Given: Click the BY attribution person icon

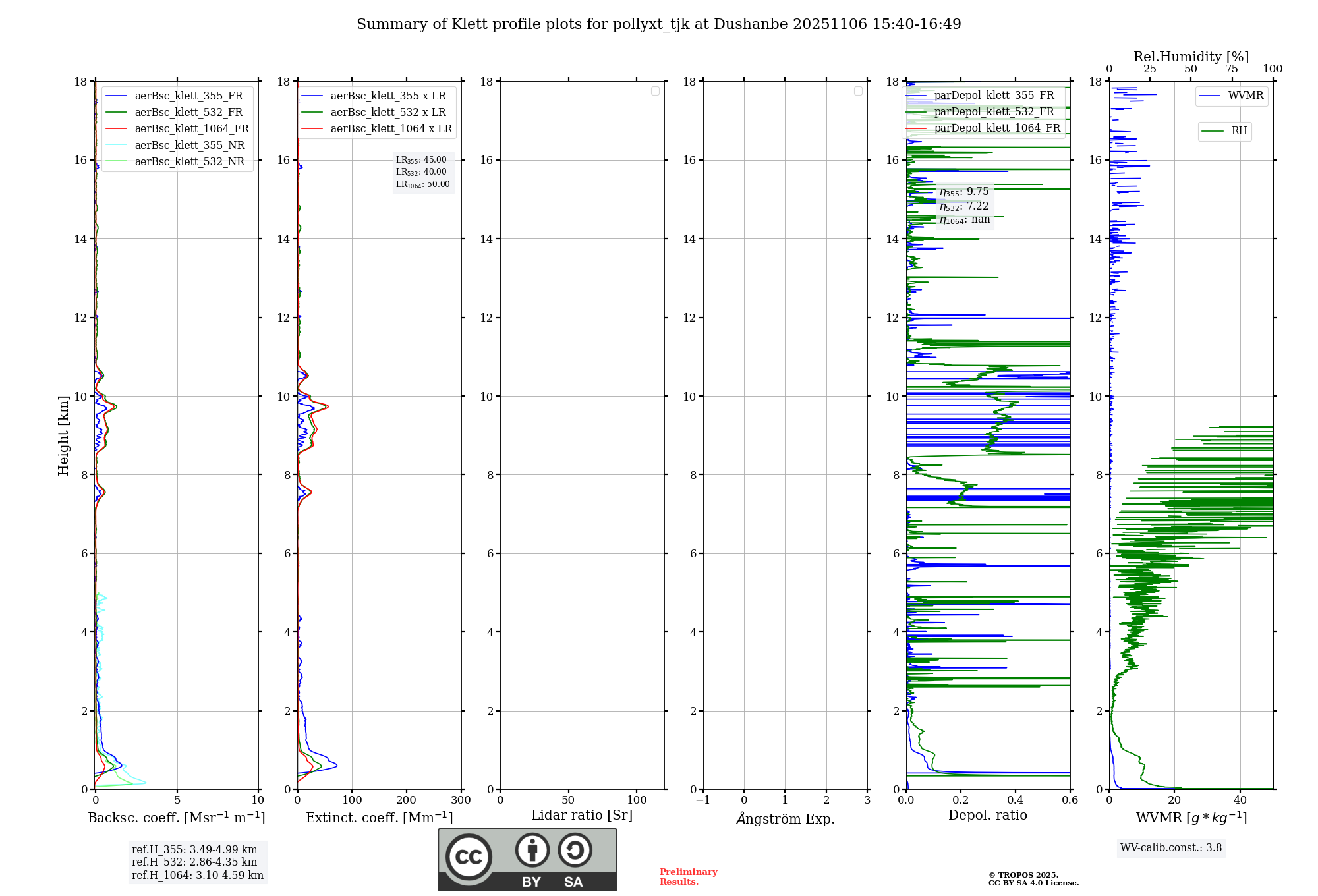Looking at the screenshot, I should [x=532, y=850].
